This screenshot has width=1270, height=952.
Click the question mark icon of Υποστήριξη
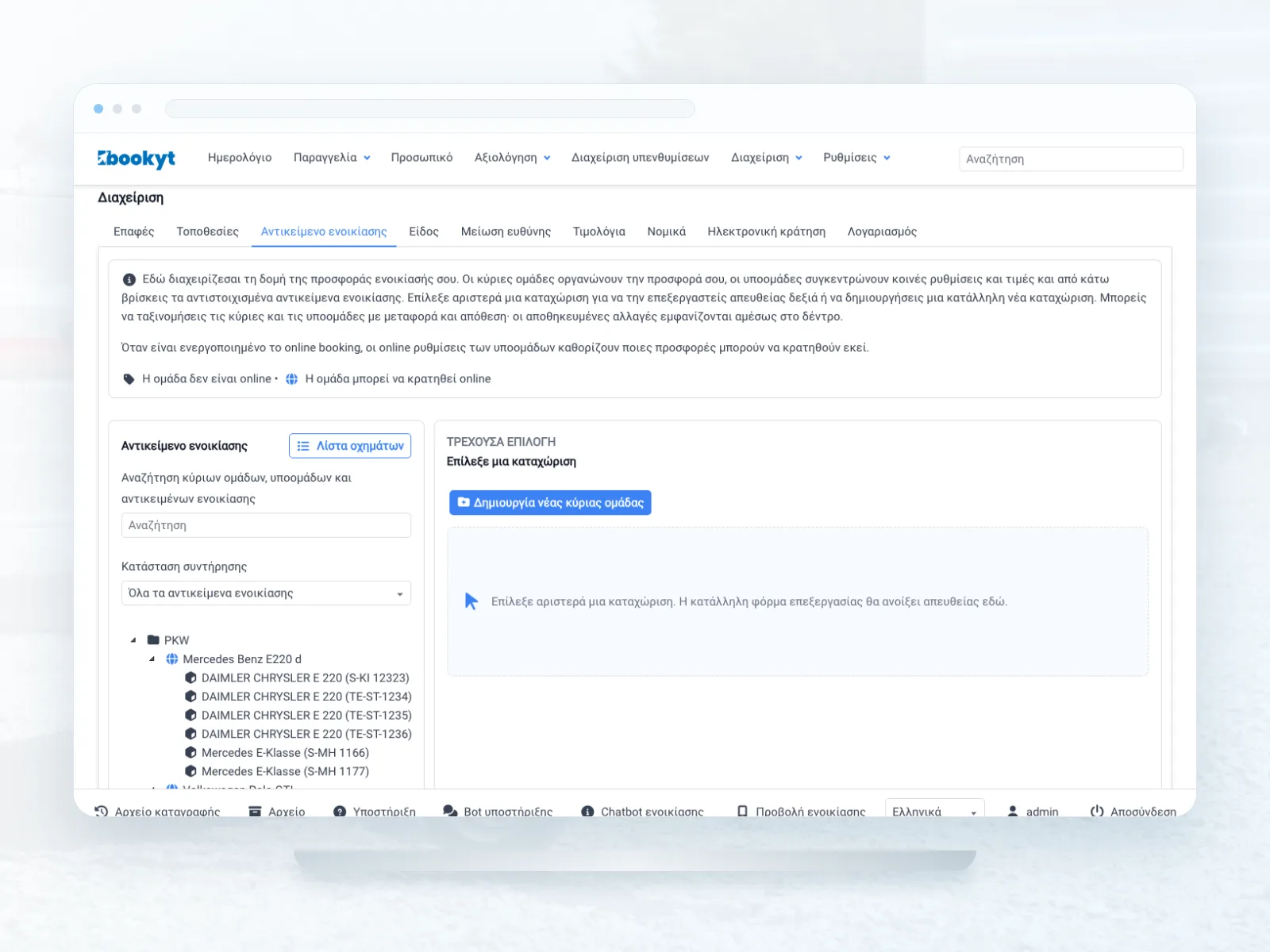pyautogui.click(x=340, y=812)
